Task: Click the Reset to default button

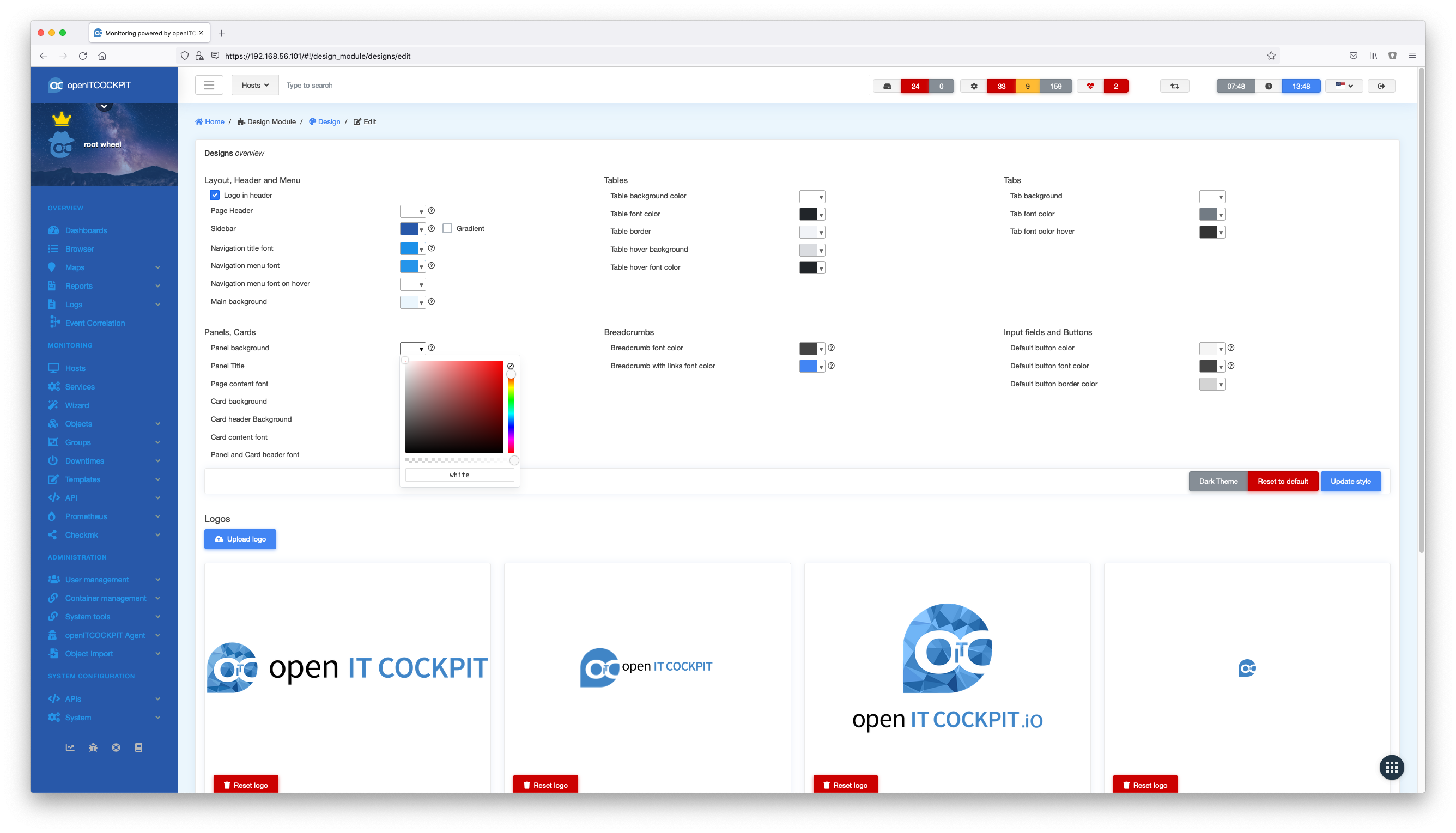Action: 1282,481
